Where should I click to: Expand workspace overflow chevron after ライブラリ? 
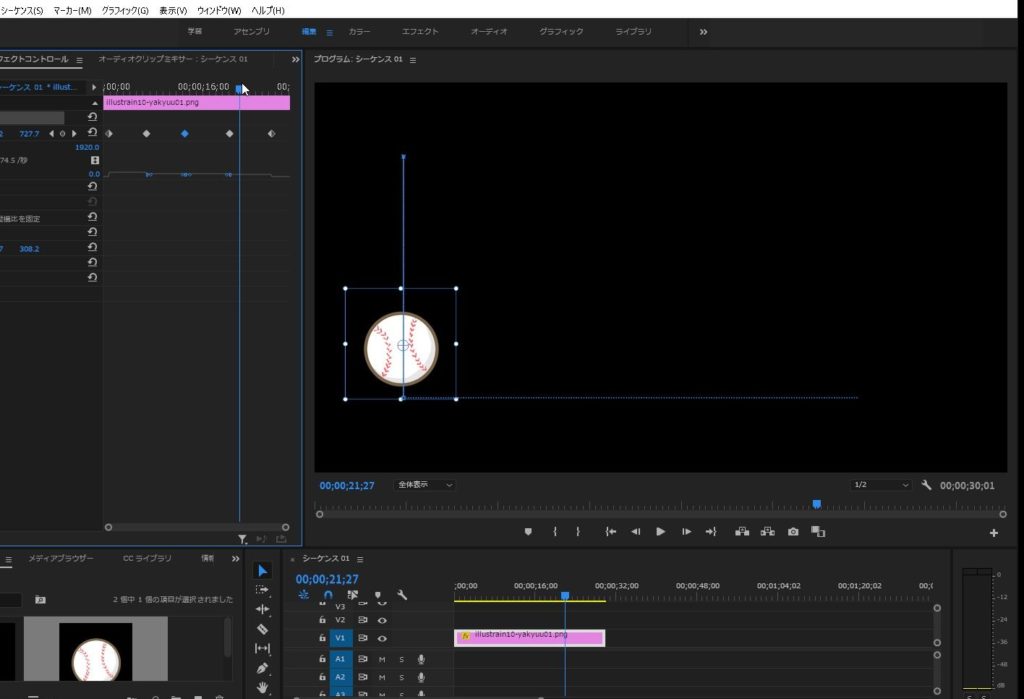[703, 32]
